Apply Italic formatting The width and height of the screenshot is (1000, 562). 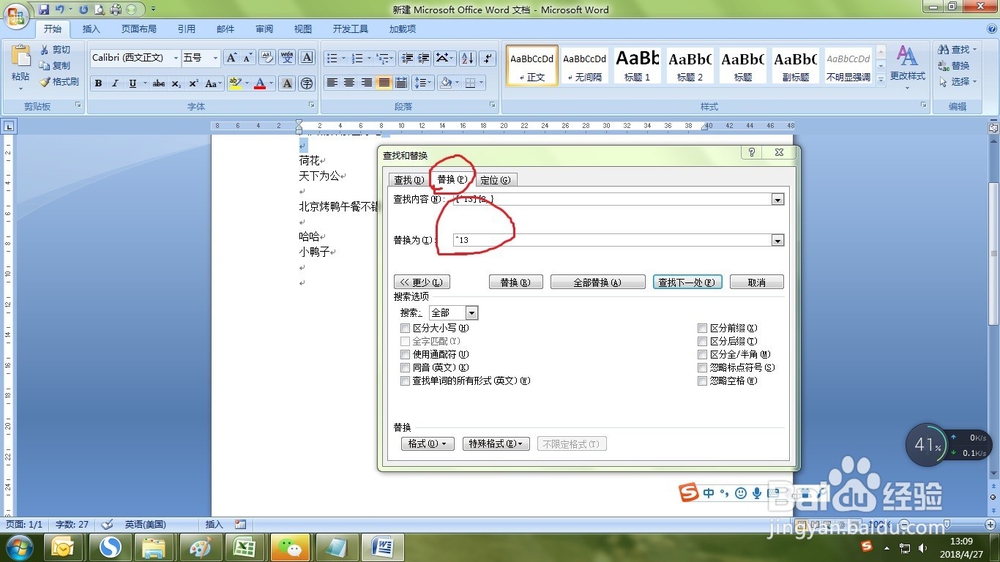click(x=115, y=83)
